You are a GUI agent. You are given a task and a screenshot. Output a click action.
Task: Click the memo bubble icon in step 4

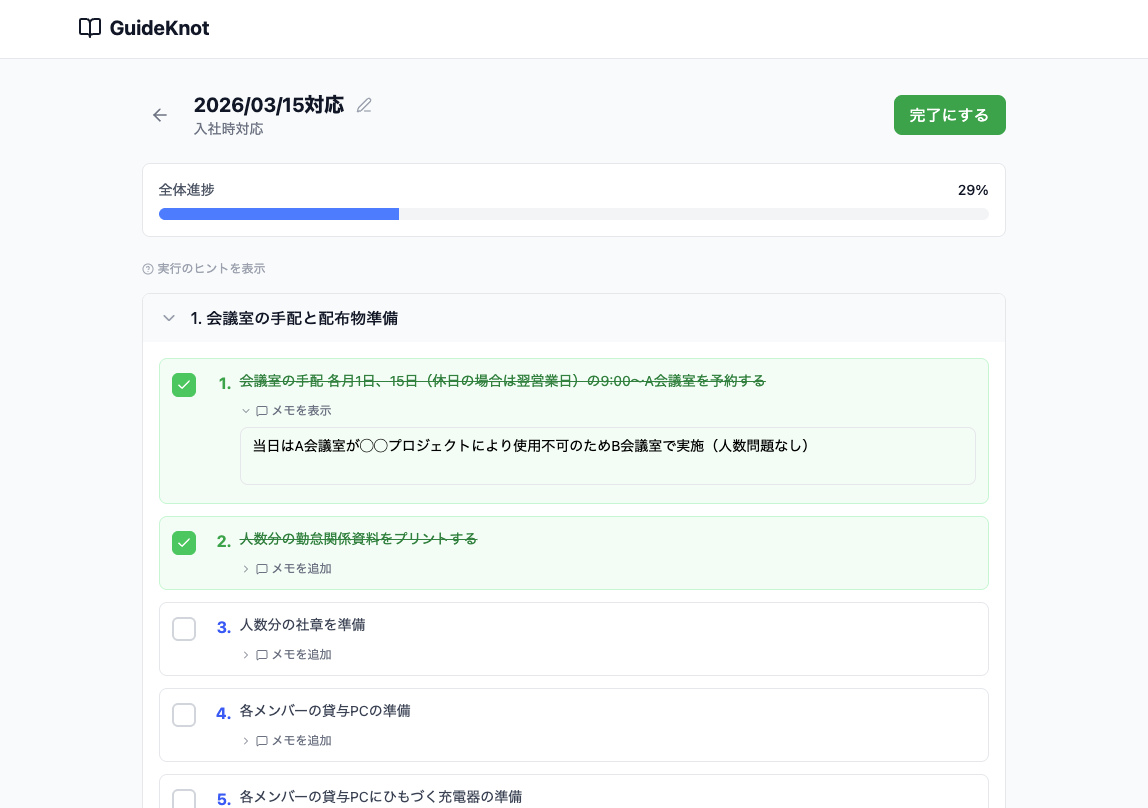click(262, 741)
